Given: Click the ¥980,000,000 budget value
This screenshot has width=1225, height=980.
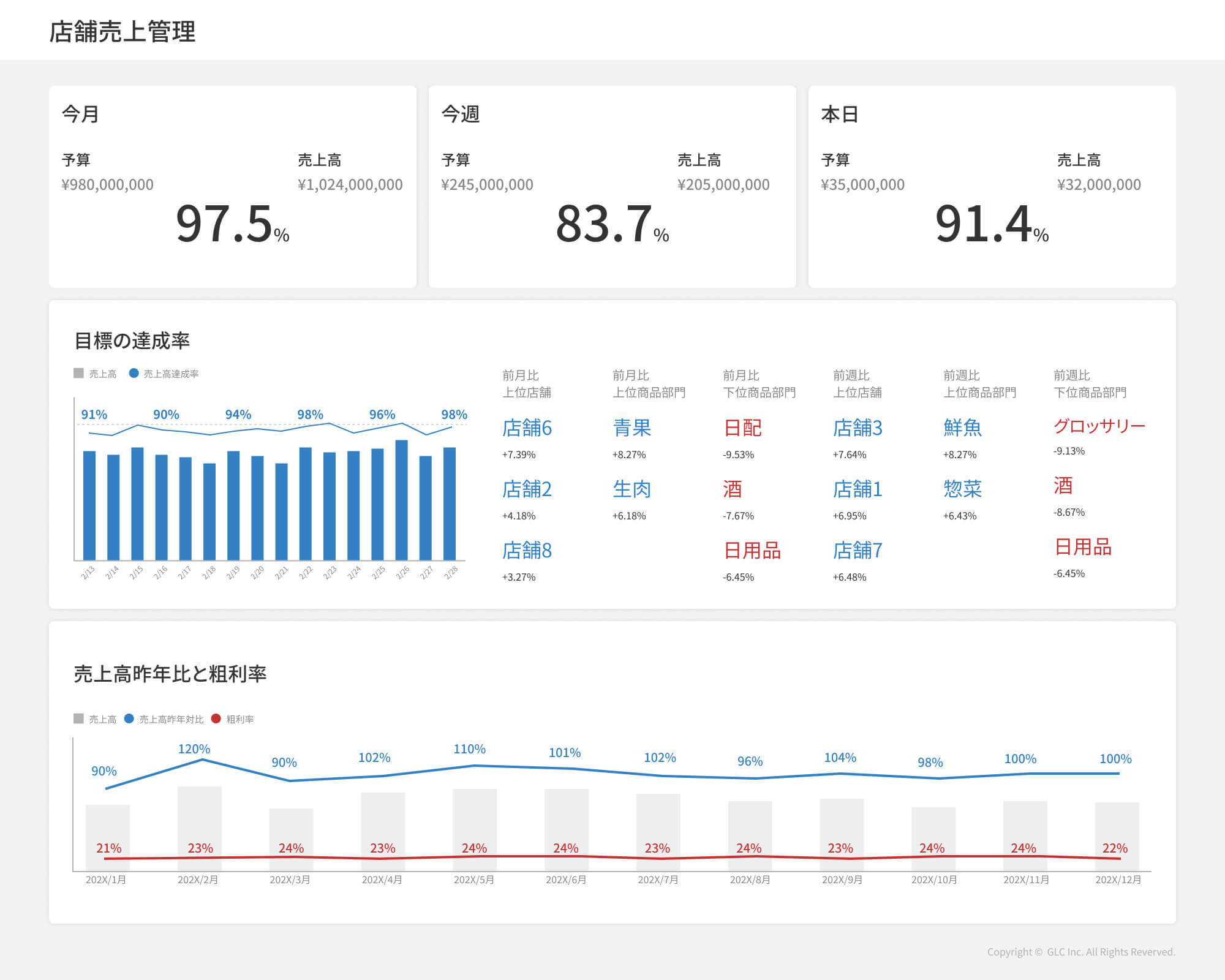Looking at the screenshot, I should (x=108, y=184).
